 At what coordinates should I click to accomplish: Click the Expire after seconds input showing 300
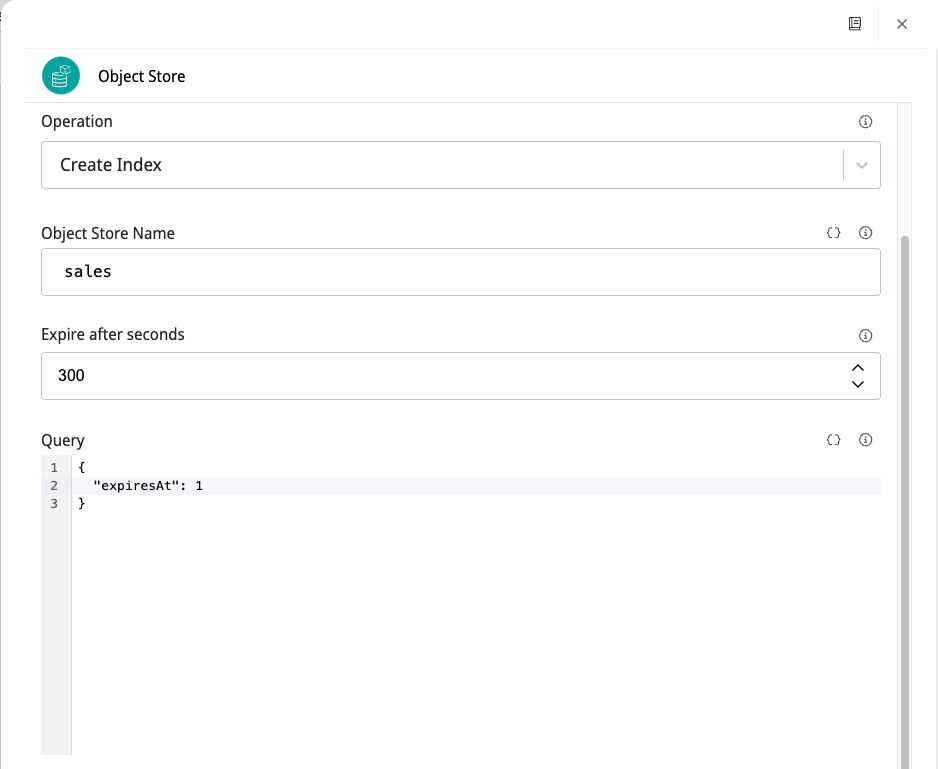(440, 376)
